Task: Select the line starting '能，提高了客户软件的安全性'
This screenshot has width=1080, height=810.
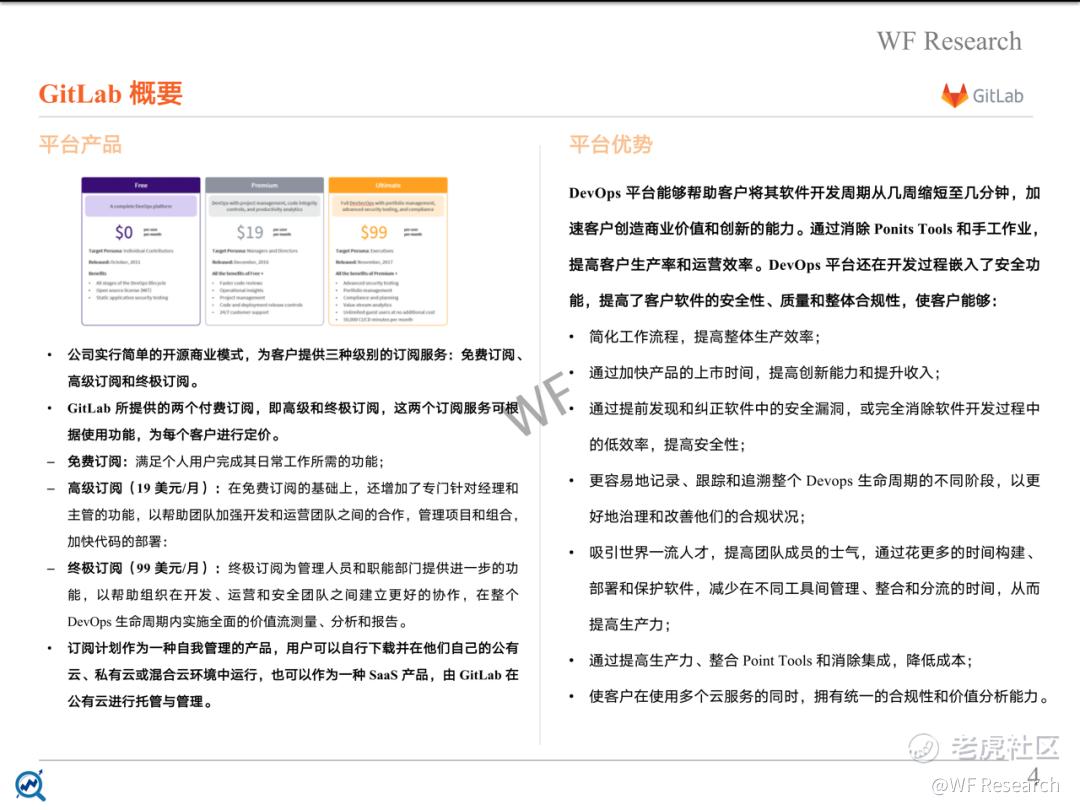Action: pyautogui.click(x=784, y=301)
